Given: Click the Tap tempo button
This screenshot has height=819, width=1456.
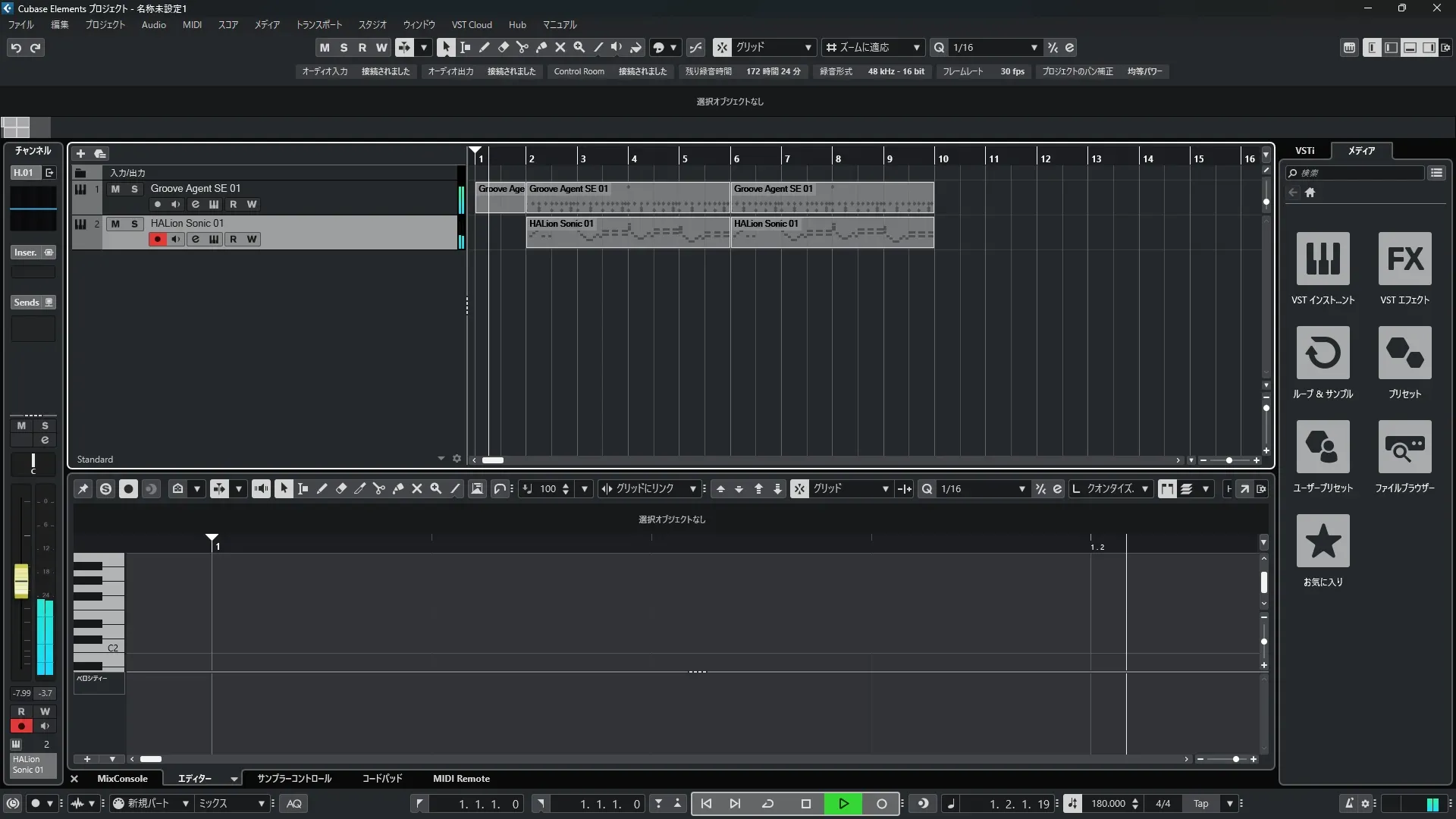Looking at the screenshot, I should pyautogui.click(x=1200, y=804).
